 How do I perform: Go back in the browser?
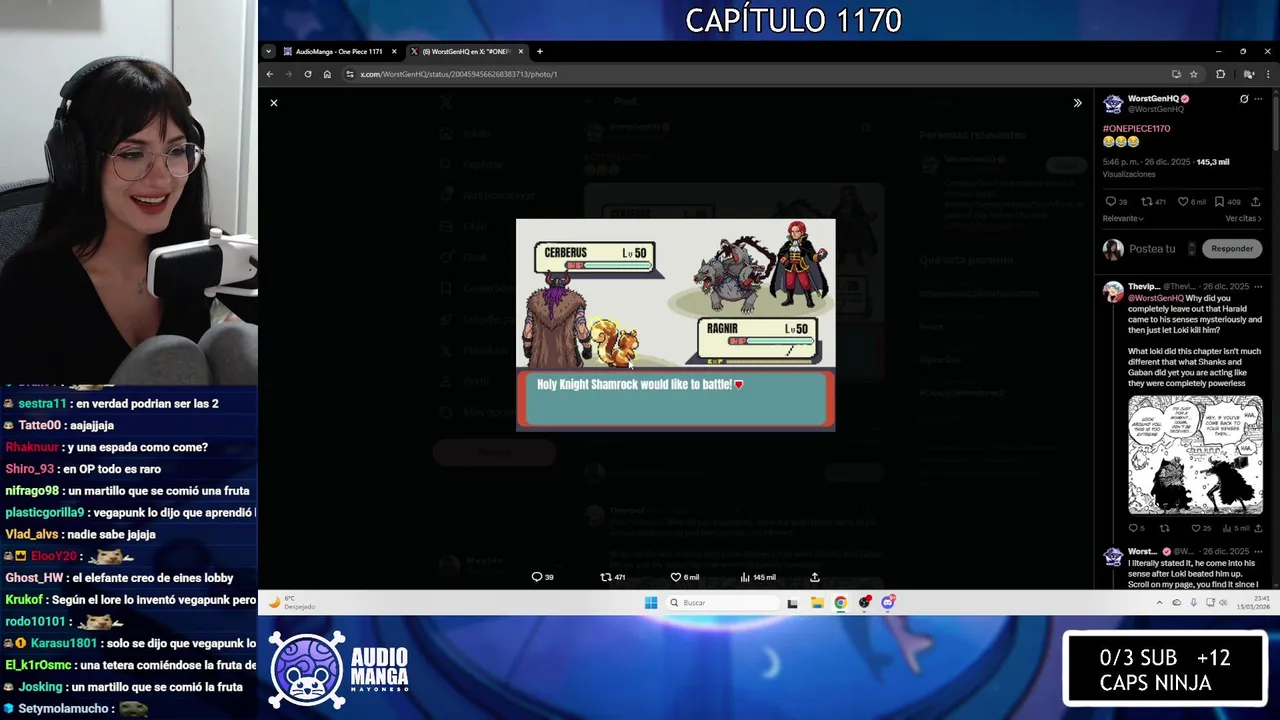click(x=269, y=74)
